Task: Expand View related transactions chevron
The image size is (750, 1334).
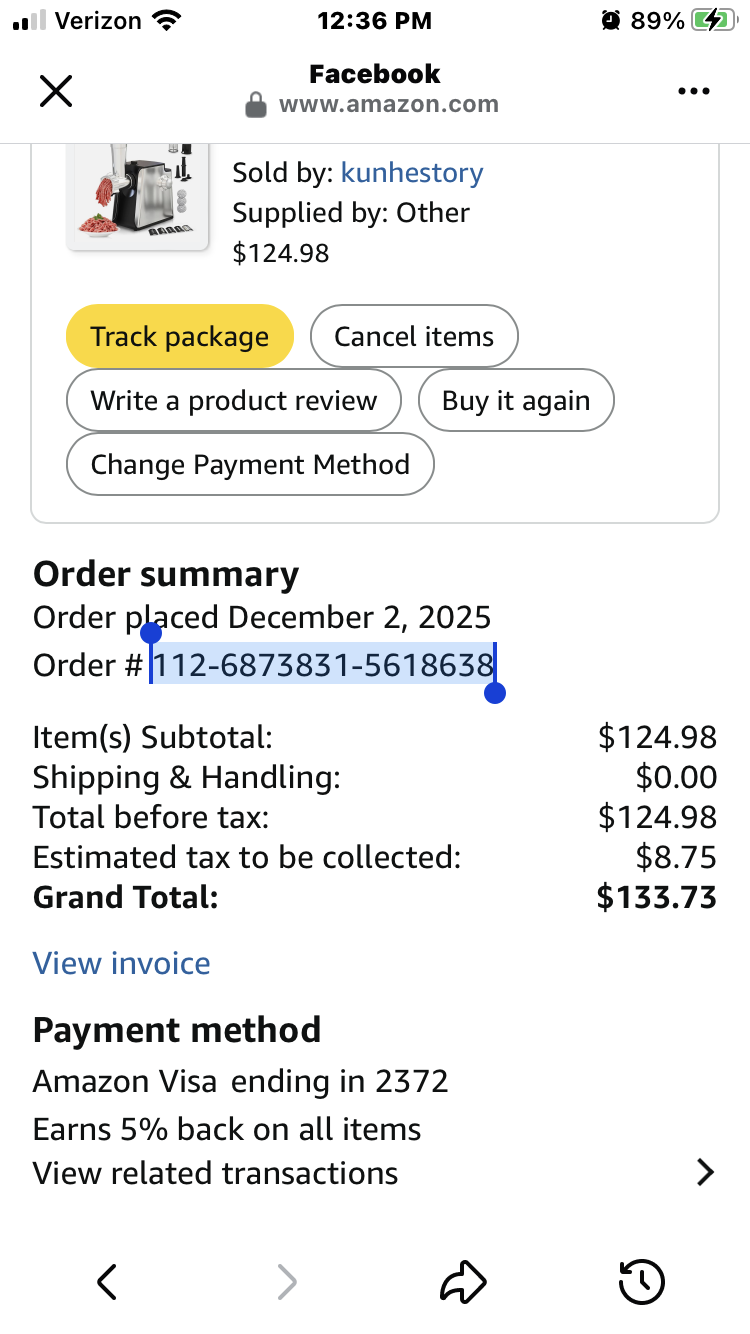Action: 705,1172
